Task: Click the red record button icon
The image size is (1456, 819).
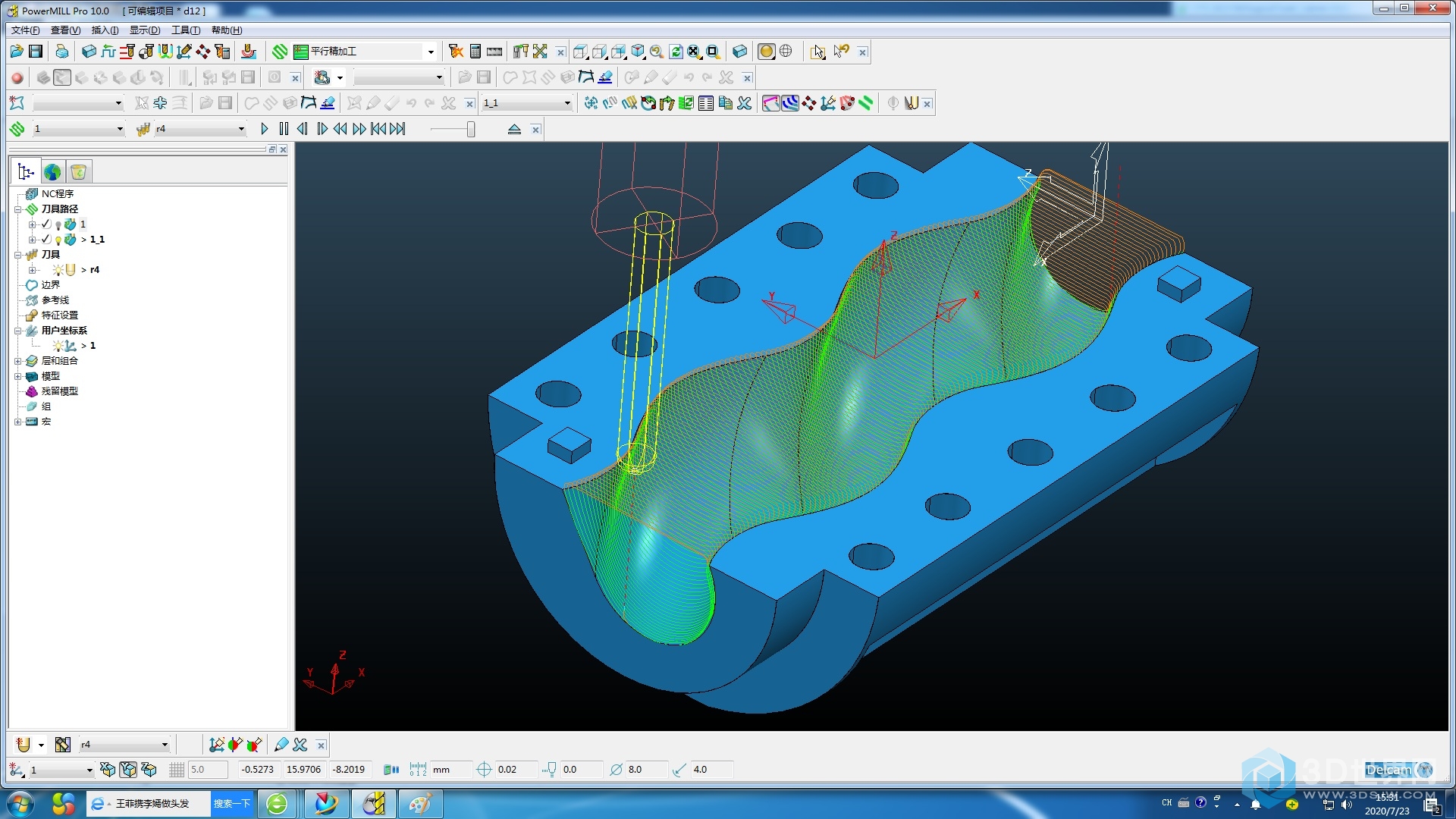Action: (17, 77)
